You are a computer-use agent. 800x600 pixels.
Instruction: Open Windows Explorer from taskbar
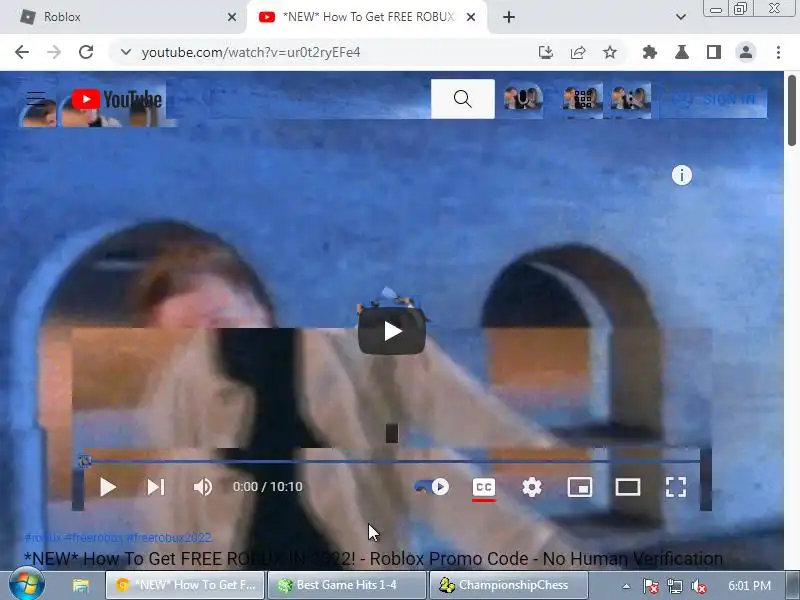[x=81, y=585]
